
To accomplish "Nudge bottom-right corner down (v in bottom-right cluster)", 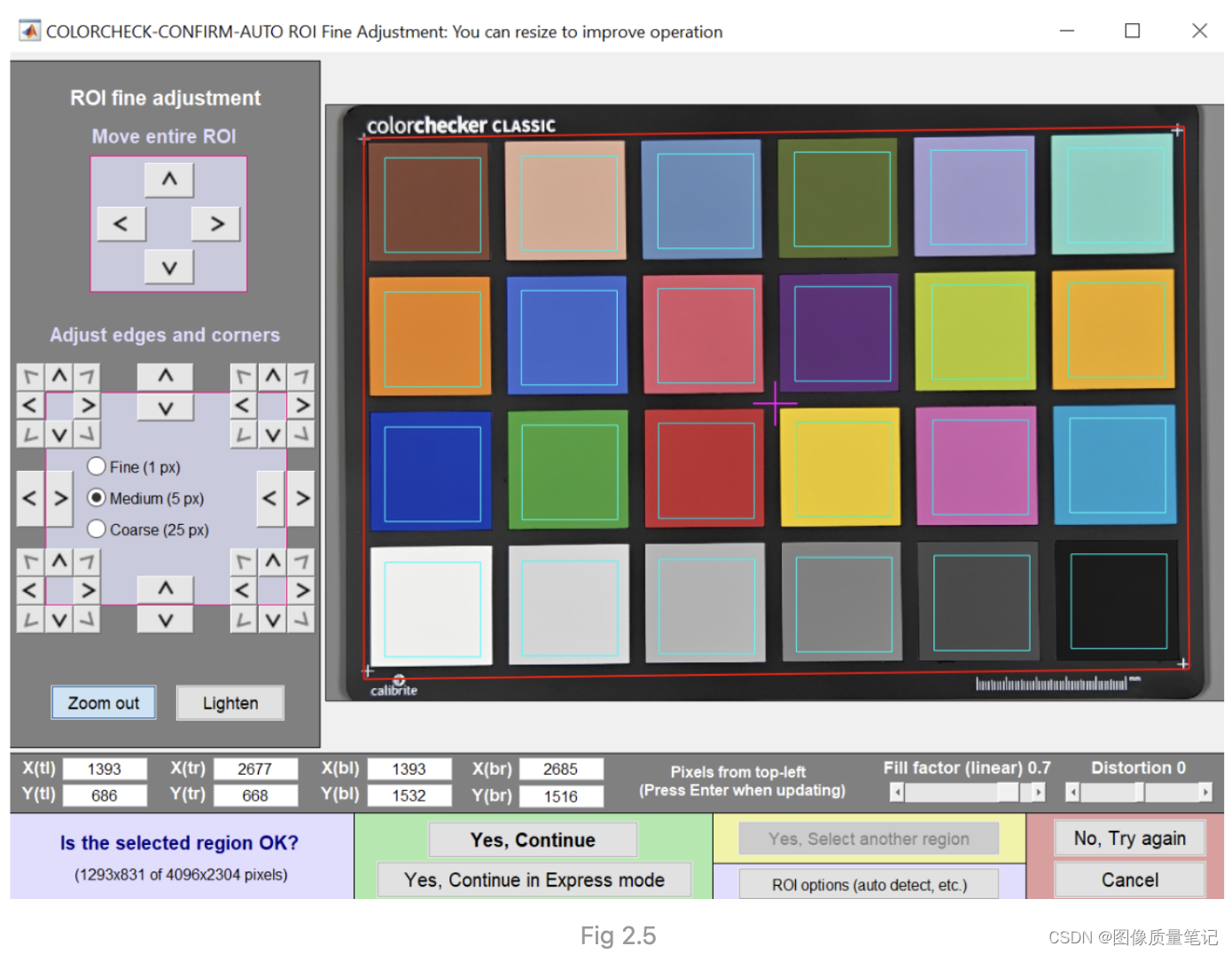I will tap(272, 619).
